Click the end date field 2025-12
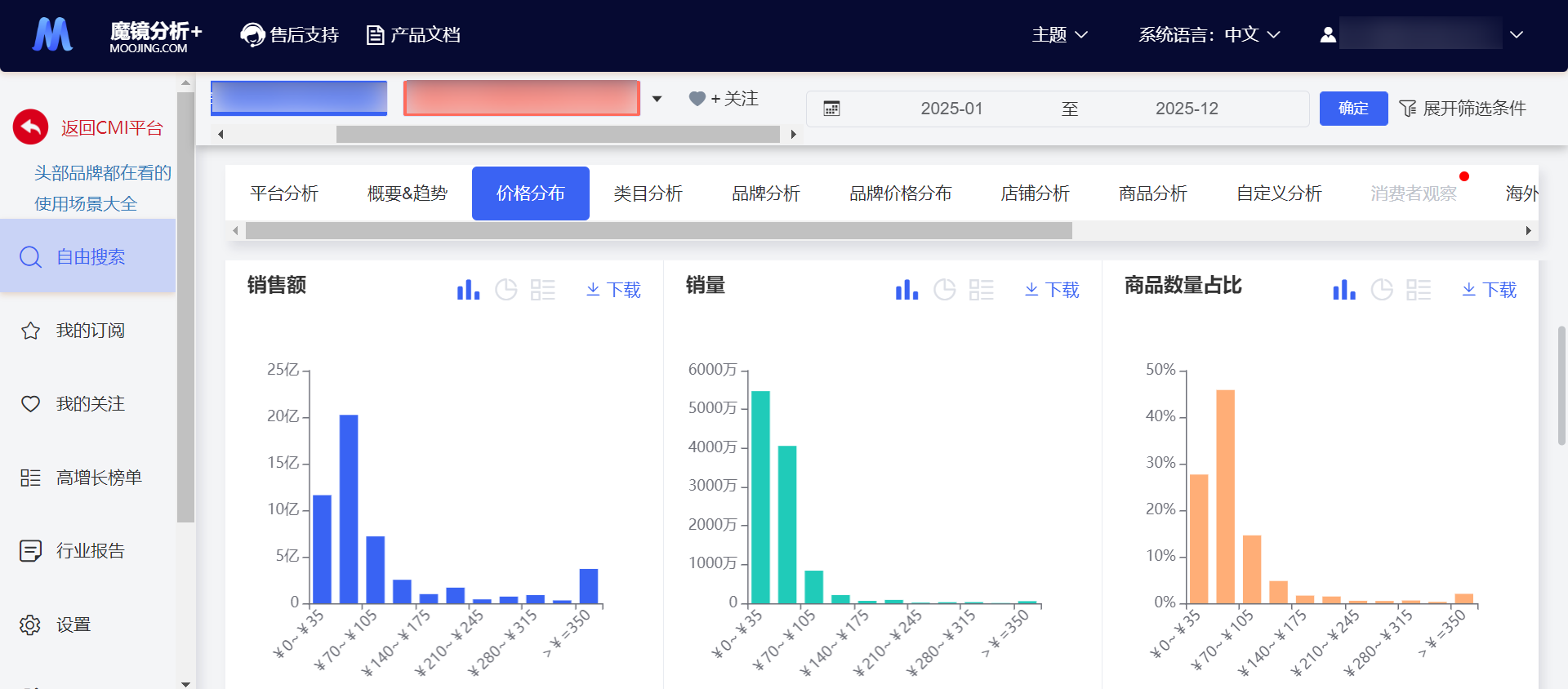 pyautogui.click(x=1187, y=109)
